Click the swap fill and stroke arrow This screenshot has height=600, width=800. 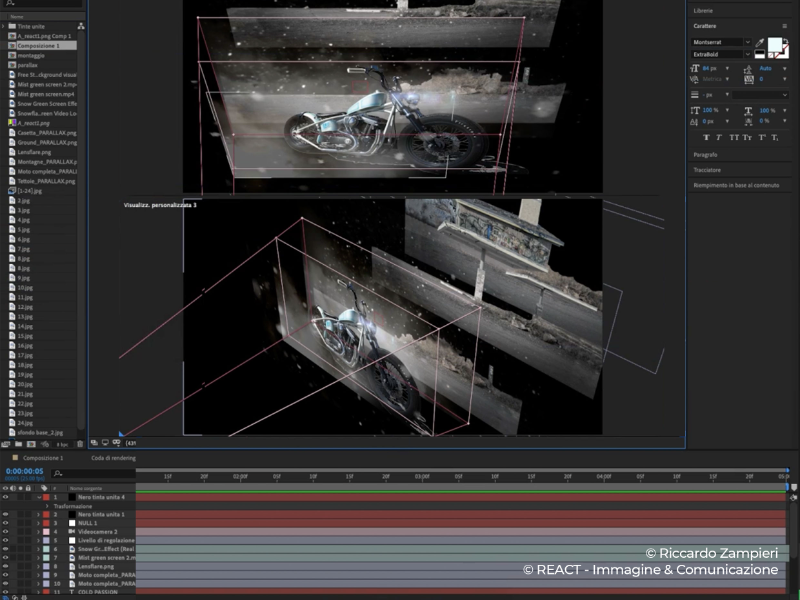[786, 41]
